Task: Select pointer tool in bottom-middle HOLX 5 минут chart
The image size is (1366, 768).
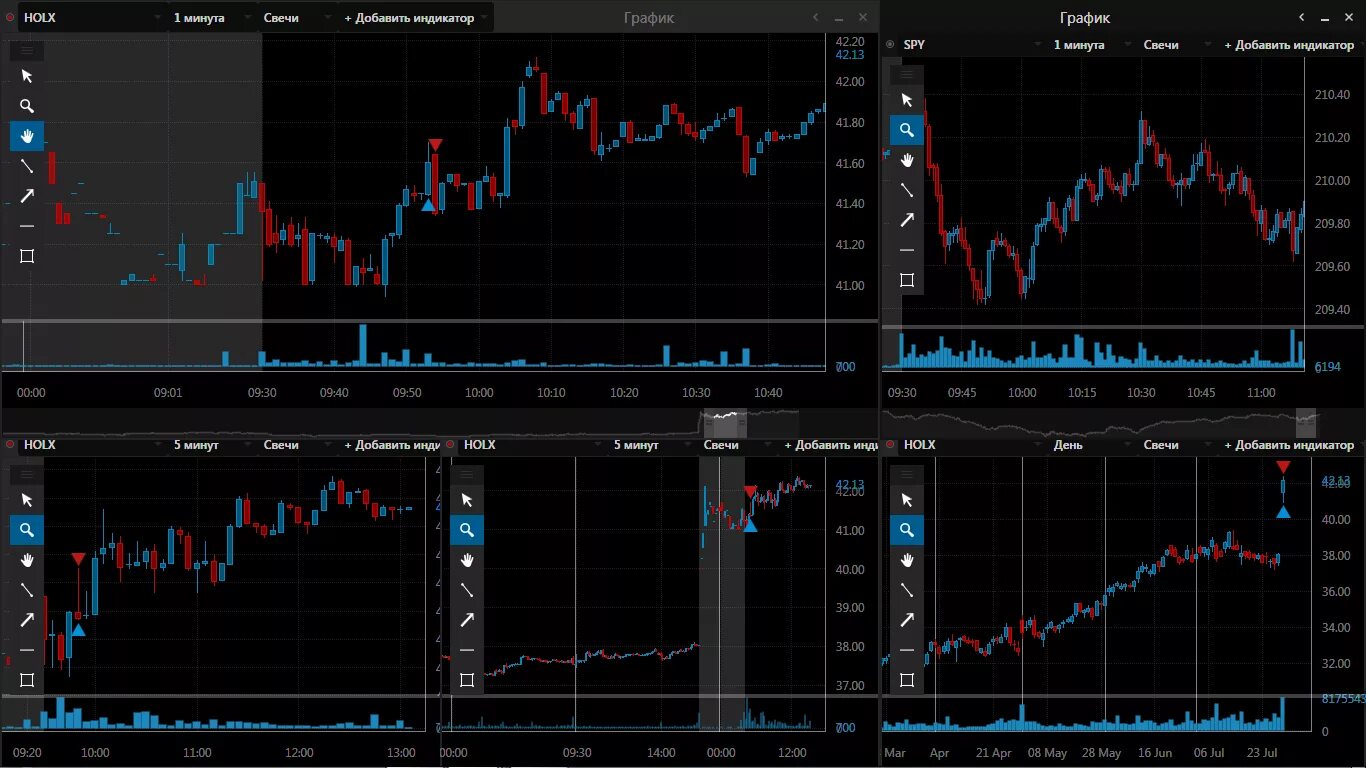Action: coord(467,500)
